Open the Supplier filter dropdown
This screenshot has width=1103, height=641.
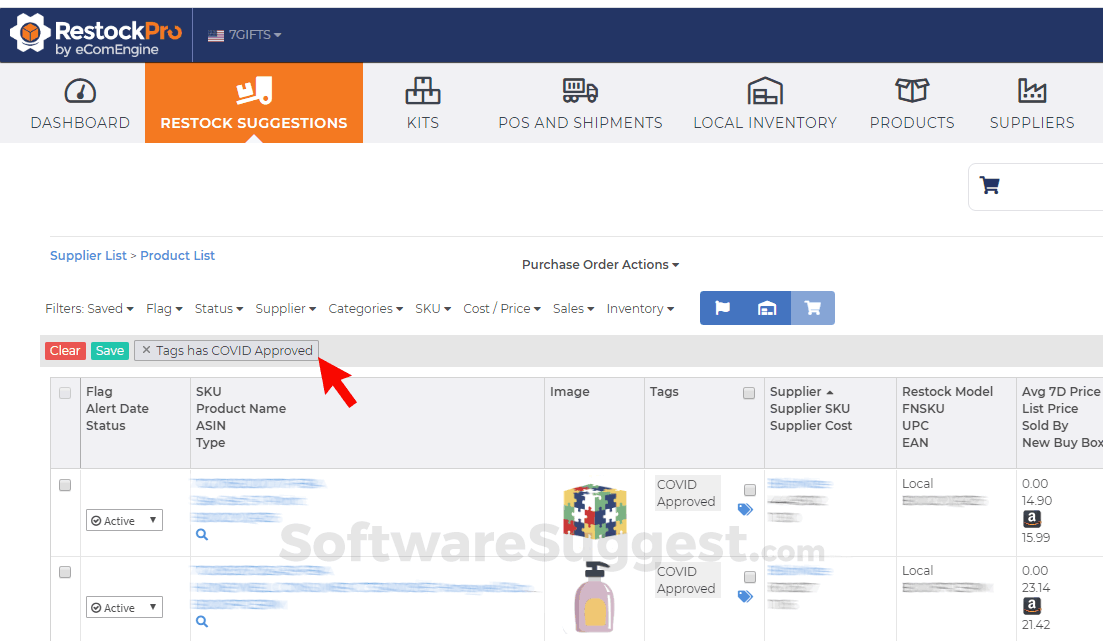coord(286,308)
